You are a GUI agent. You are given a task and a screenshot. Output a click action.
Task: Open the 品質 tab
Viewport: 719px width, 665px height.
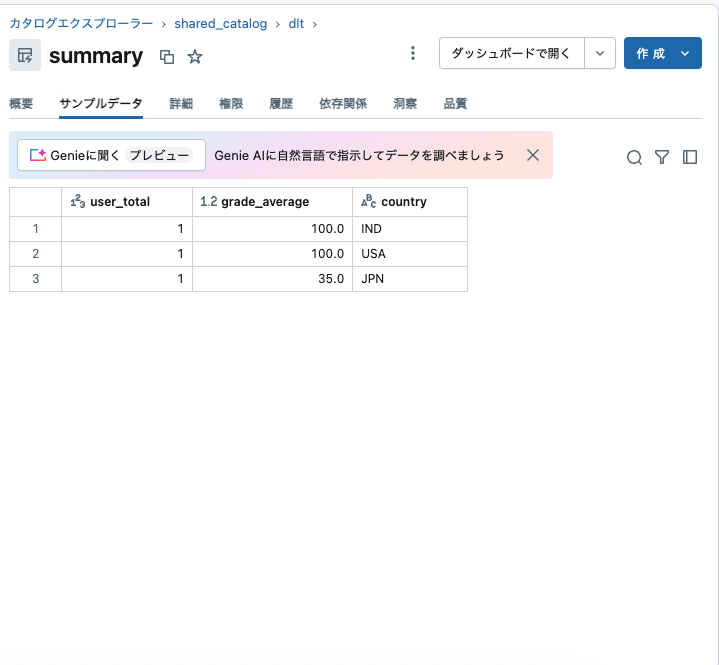click(x=455, y=104)
